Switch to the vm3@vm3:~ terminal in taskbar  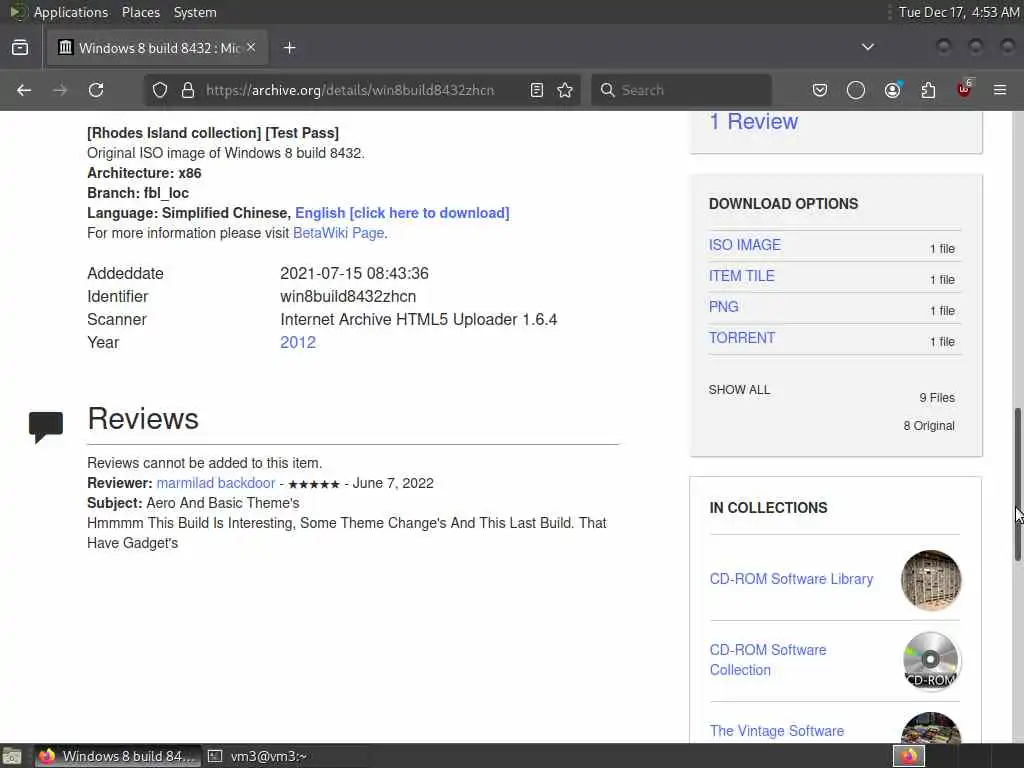click(x=257, y=756)
